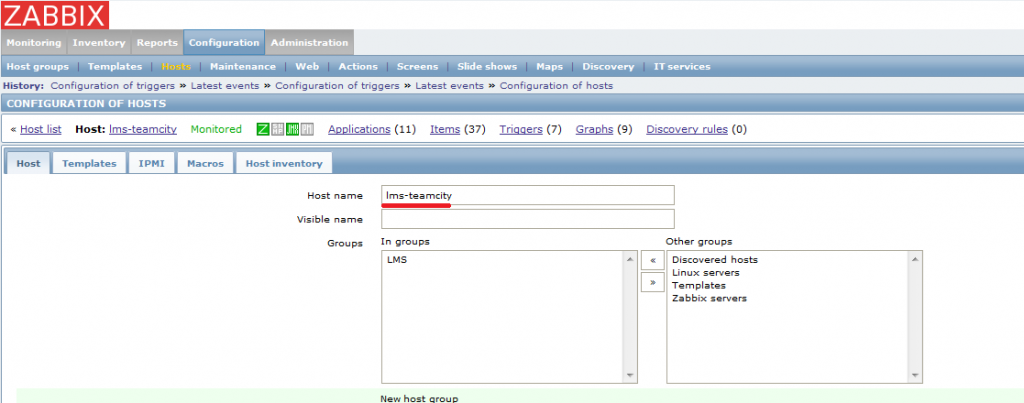The width and height of the screenshot is (1024, 403).
Task: Open the Triggers (7) link
Action: pyautogui.click(x=521, y=129)
